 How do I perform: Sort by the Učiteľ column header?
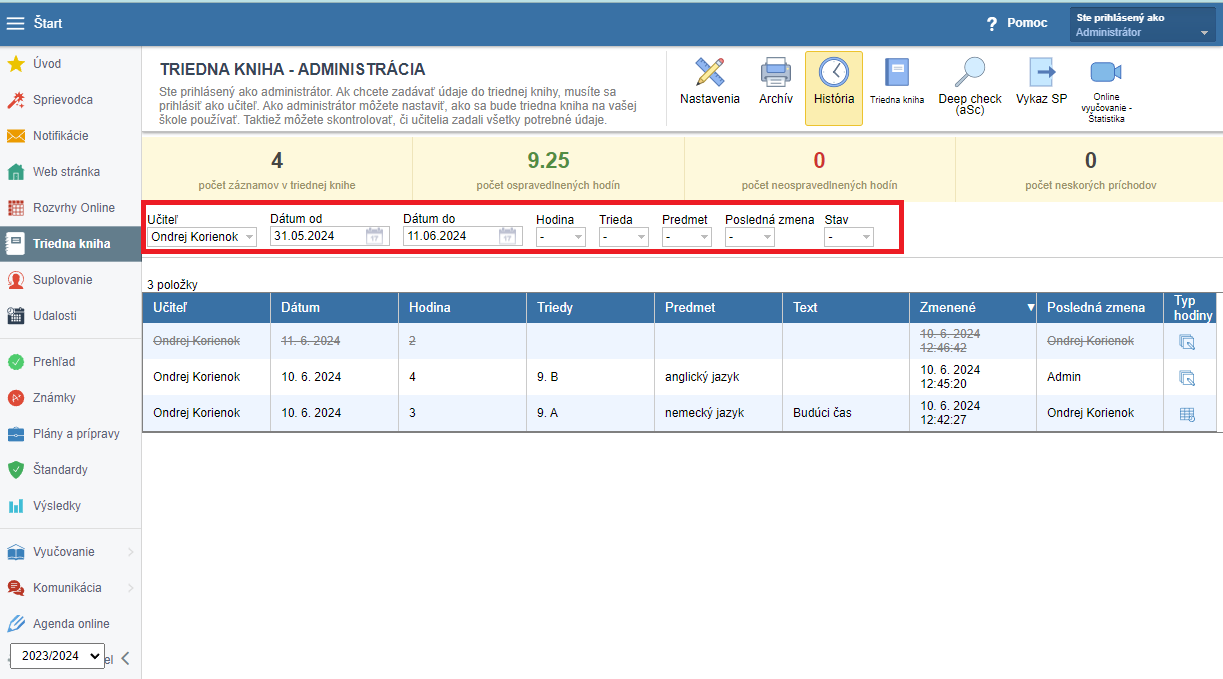[x=206, y=308]
